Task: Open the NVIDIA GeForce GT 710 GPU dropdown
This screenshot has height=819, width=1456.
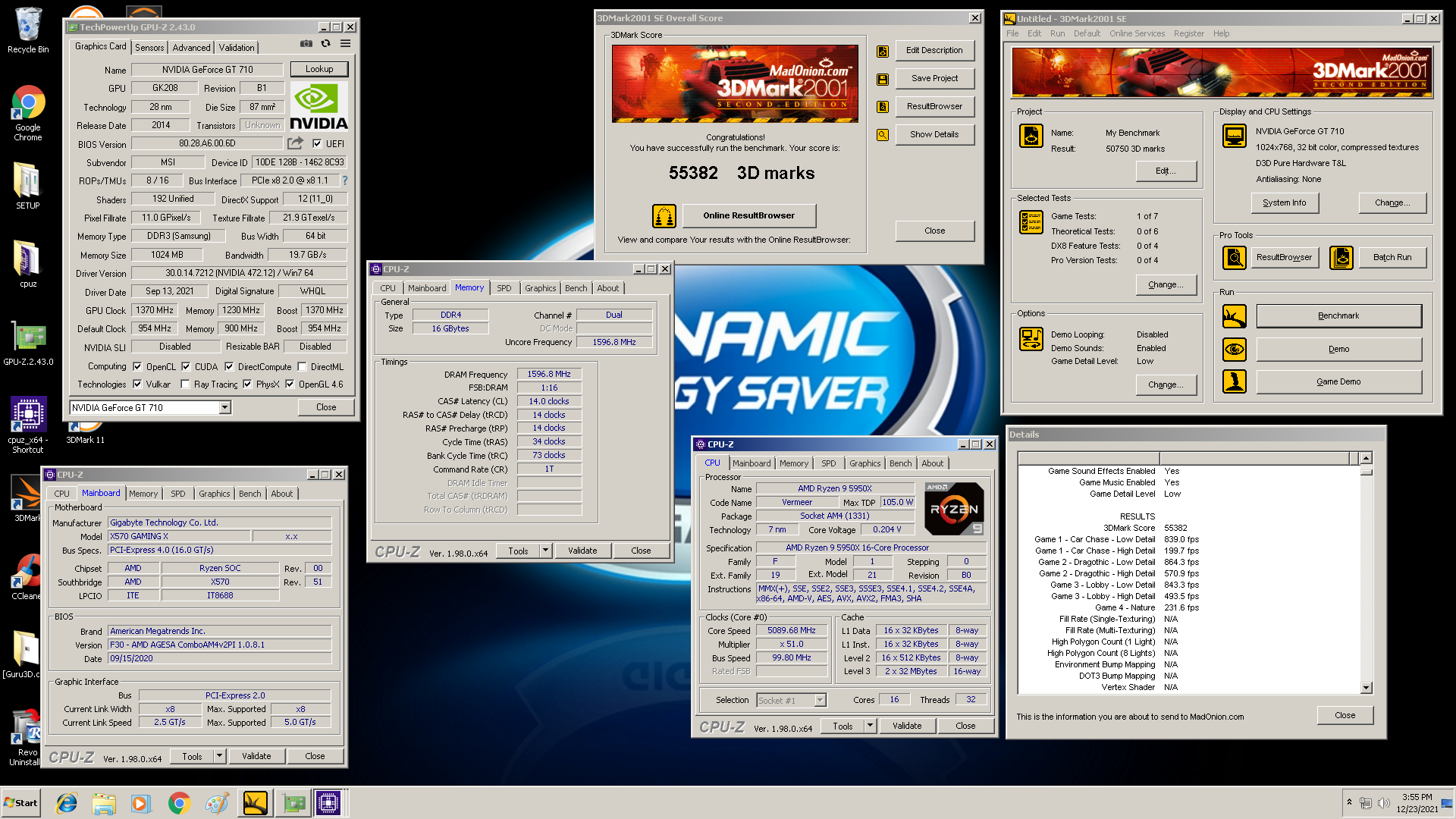Action: (x=224, y=407)
